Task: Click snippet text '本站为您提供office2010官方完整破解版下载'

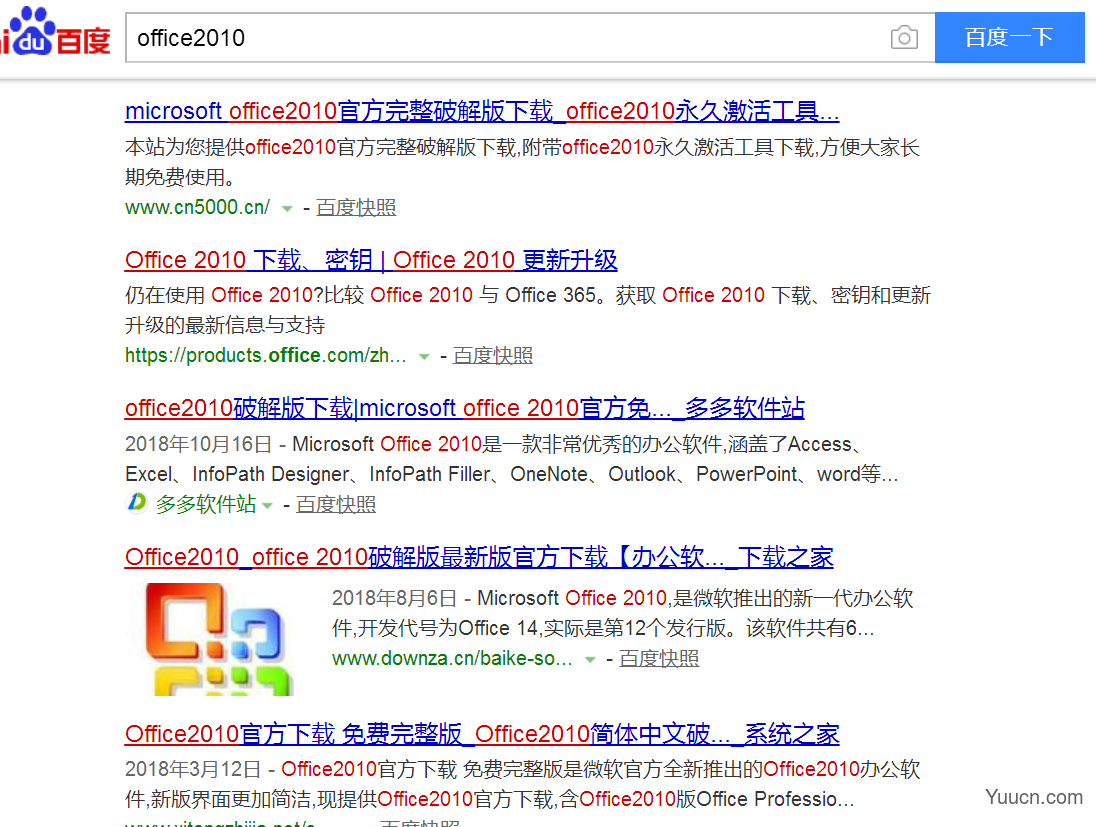Action: pyautogui.click(x=321, y=148)
